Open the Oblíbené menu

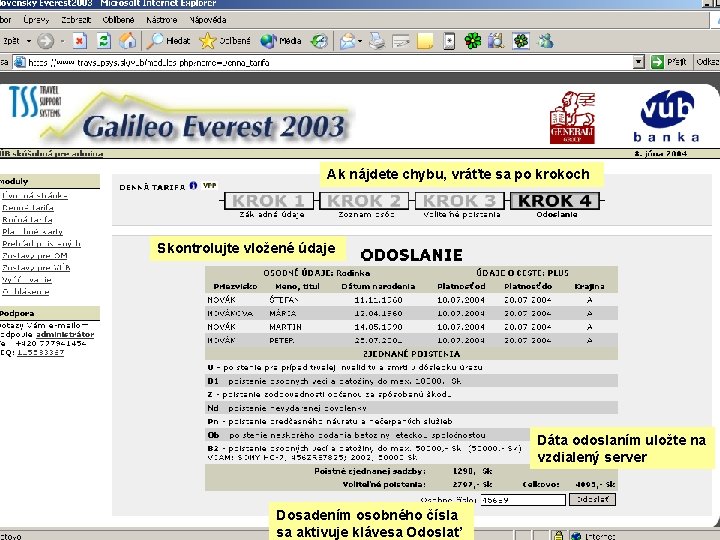[118, 20]
